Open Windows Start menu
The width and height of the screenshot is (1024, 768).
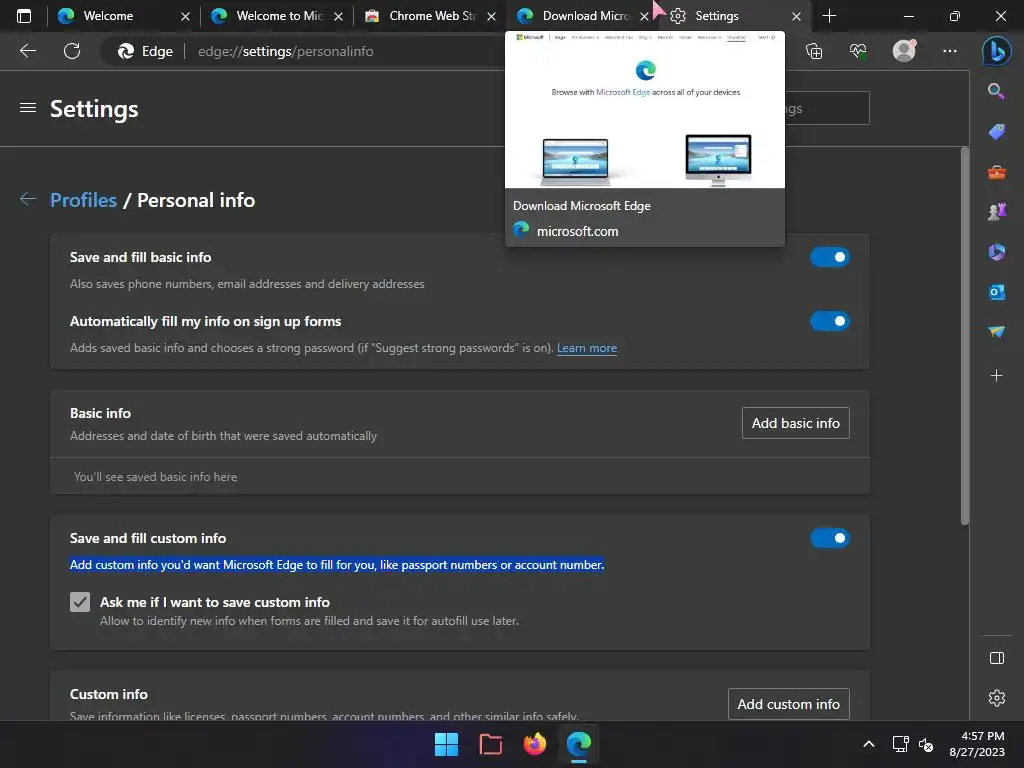447,744
